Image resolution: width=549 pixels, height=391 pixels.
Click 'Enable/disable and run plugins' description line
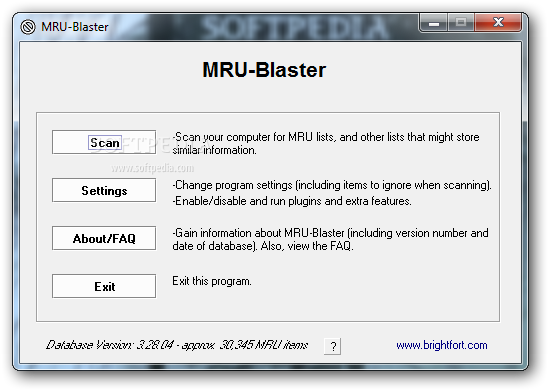point(292,201)
